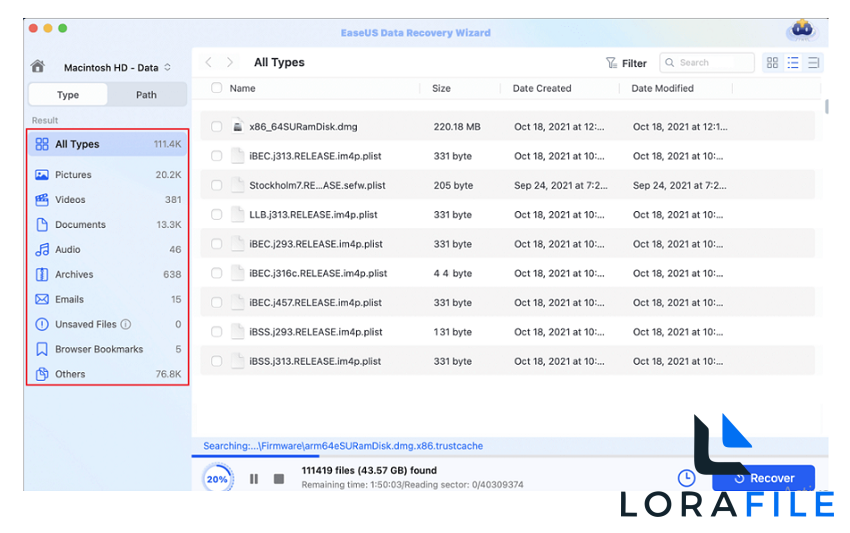Viewport: 850px width, 533px height.
Task: Navigate forward with the right arrow
Action: [x=230, y=62]
